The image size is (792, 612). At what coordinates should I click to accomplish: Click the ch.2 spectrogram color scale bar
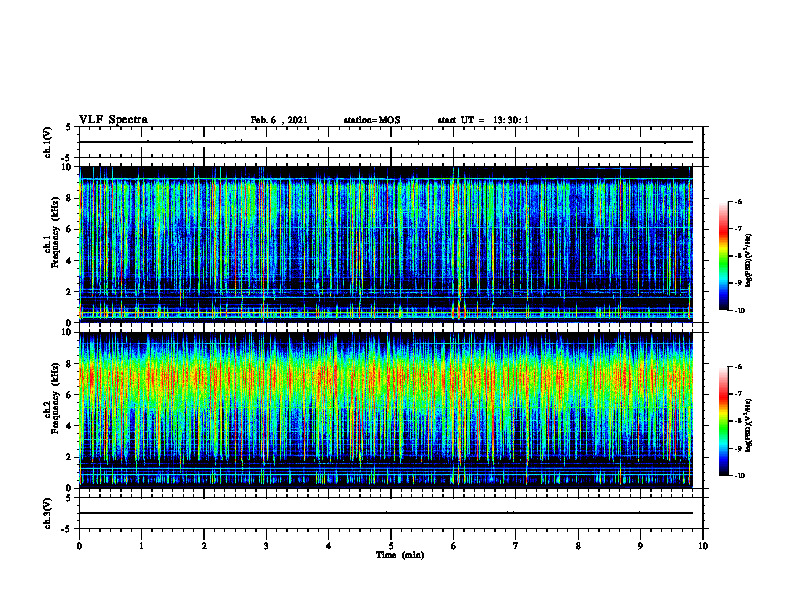[x=724, y=421]
